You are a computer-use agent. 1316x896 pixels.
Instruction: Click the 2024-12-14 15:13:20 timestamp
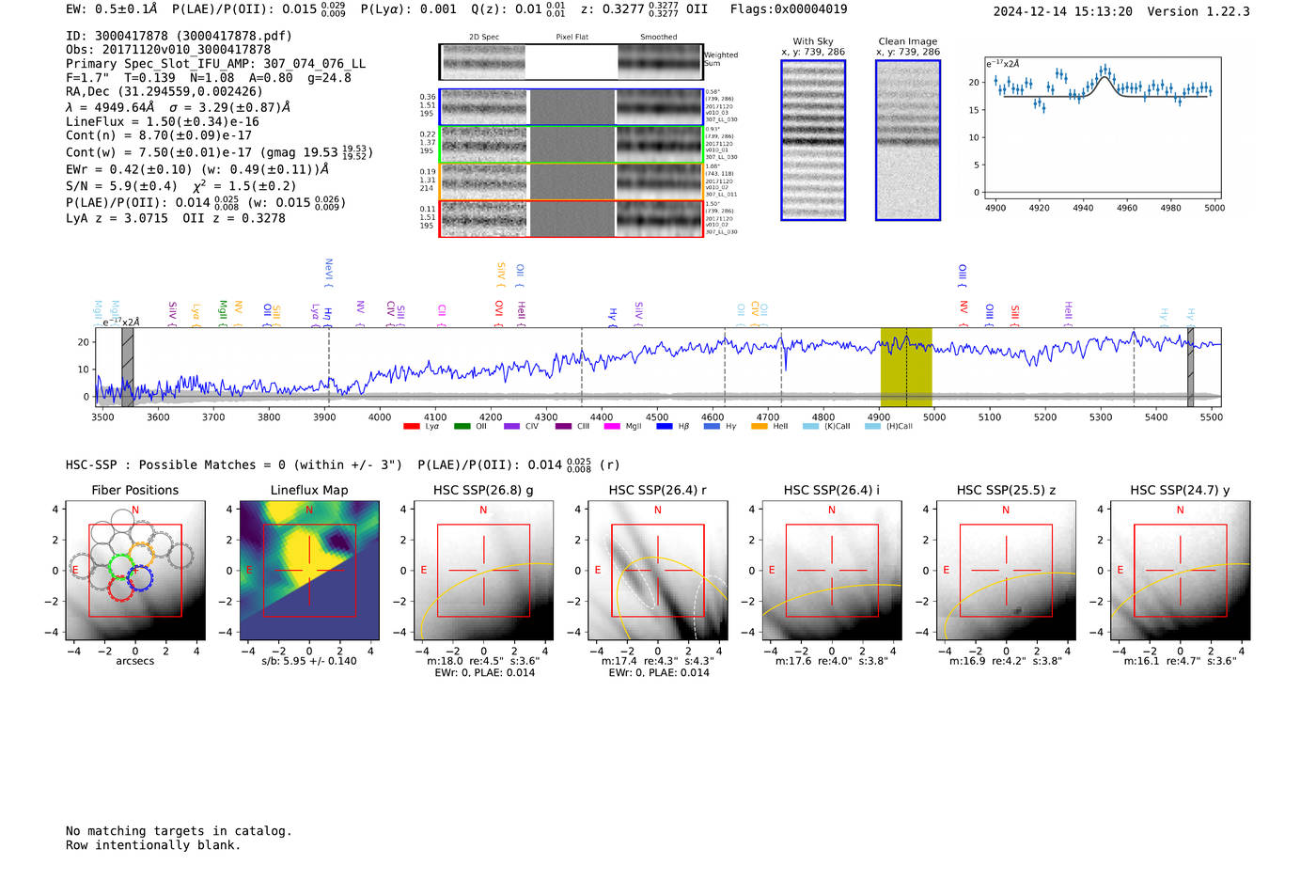pos(1063,11)
